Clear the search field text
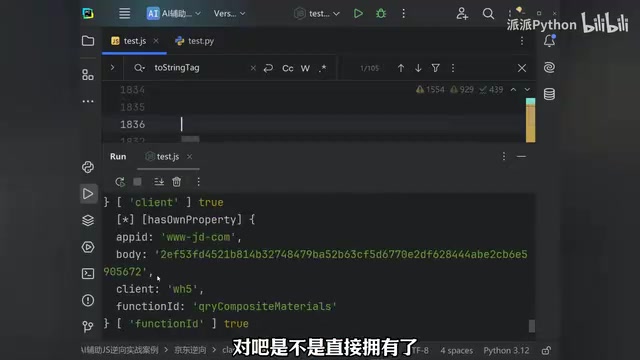 (253, 68)
